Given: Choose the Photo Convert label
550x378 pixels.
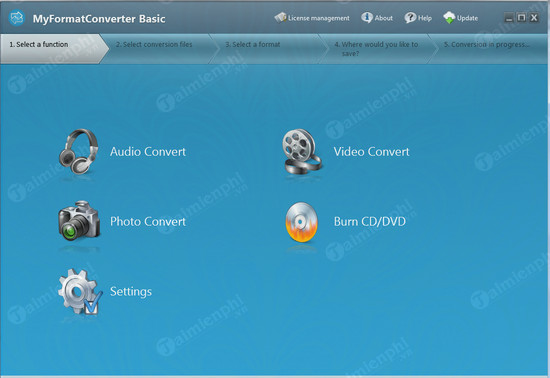Looking at the screenshot, I should [148, 222].
